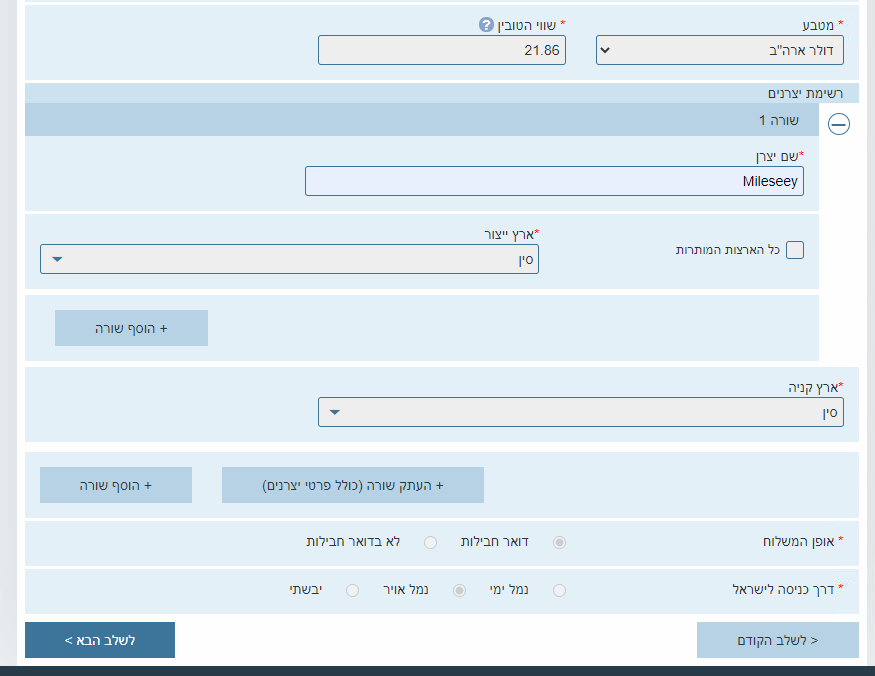Pick the נמל אויר radio button
This screenshot has width=875, height=676.
coord(460,590)
